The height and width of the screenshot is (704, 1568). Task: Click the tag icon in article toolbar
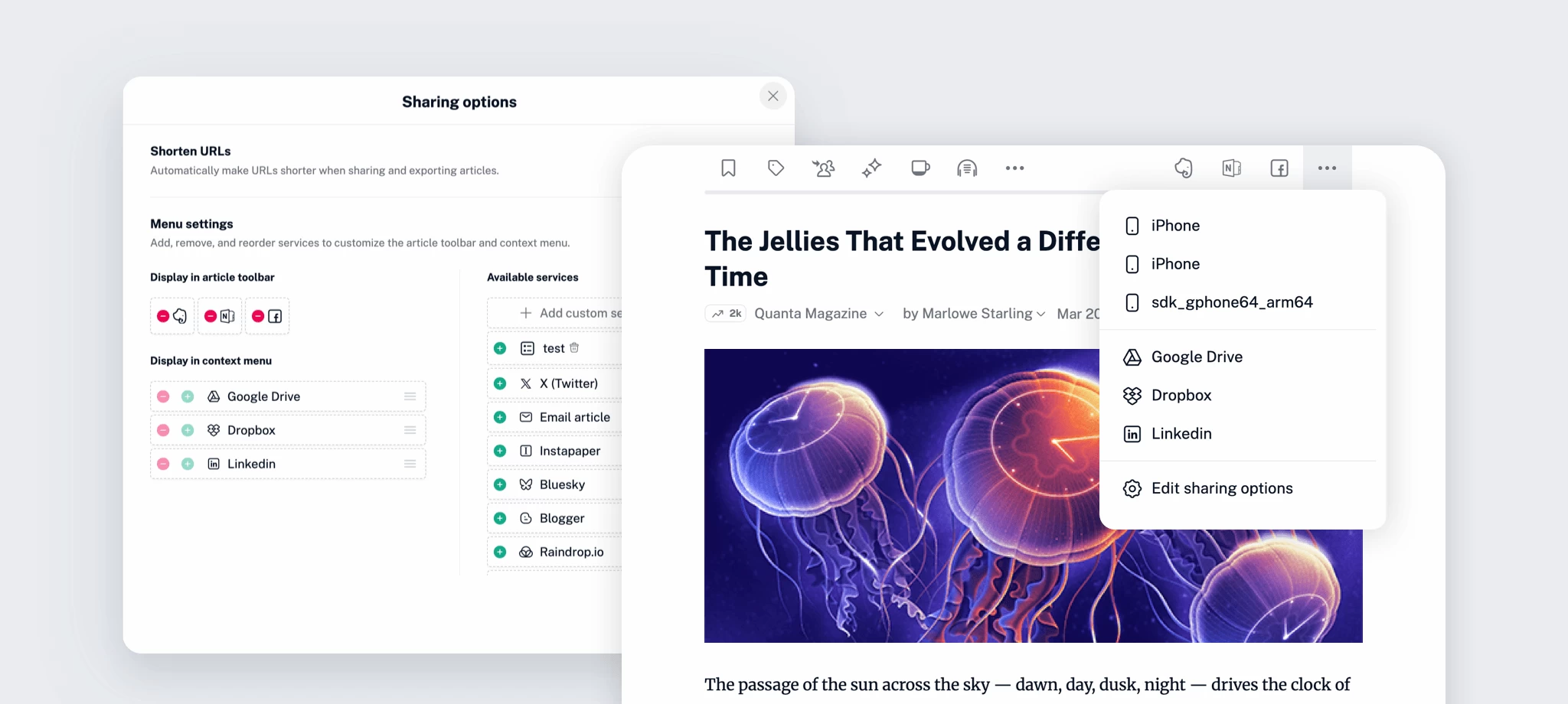pos(776,168)
